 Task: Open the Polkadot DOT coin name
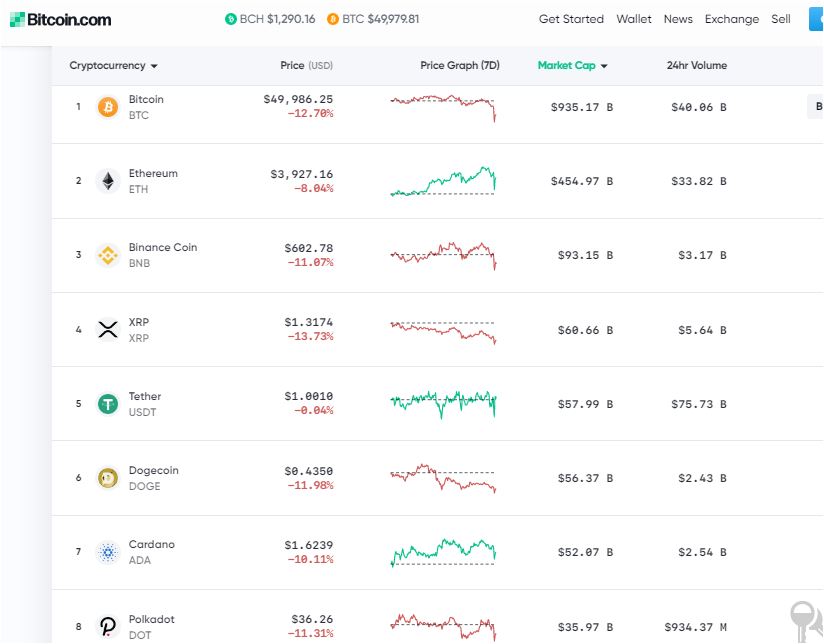click(151, 627)
